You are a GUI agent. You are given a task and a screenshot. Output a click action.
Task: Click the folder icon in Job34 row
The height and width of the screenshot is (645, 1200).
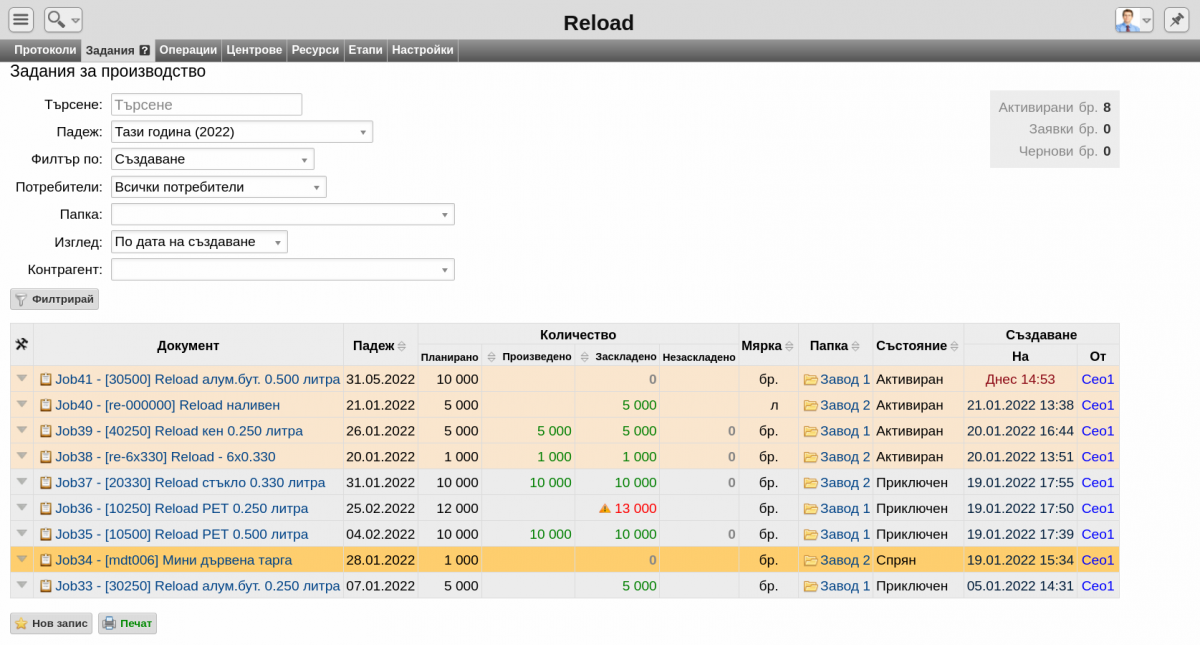coord(810,560)
